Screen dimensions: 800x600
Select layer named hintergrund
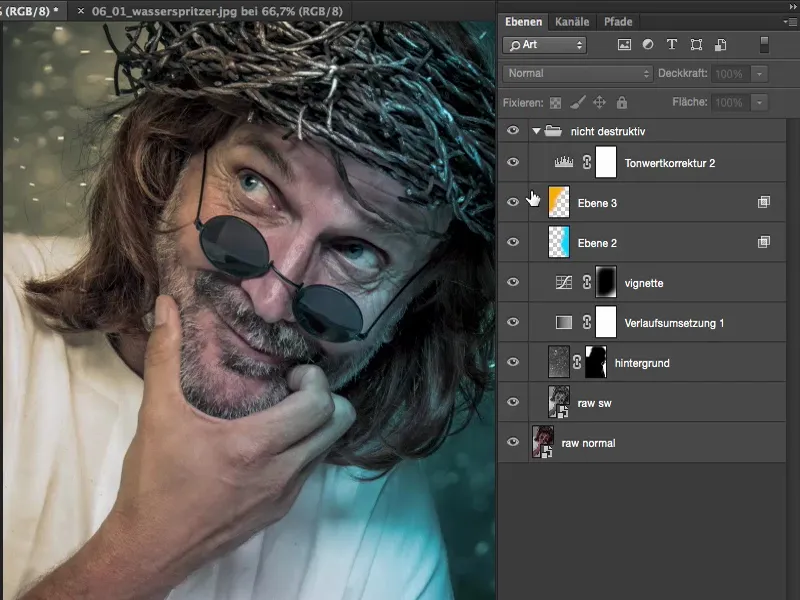(x=642, y=363)
